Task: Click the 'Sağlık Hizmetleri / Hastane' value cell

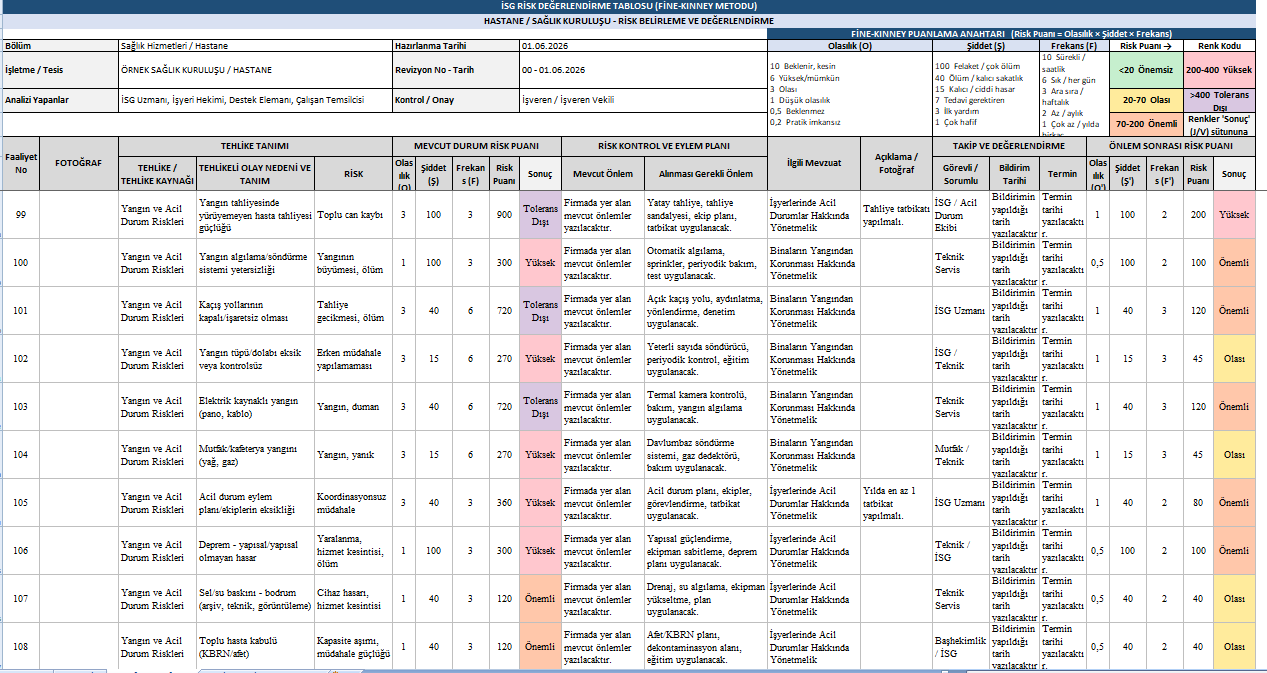Action: 255,46
